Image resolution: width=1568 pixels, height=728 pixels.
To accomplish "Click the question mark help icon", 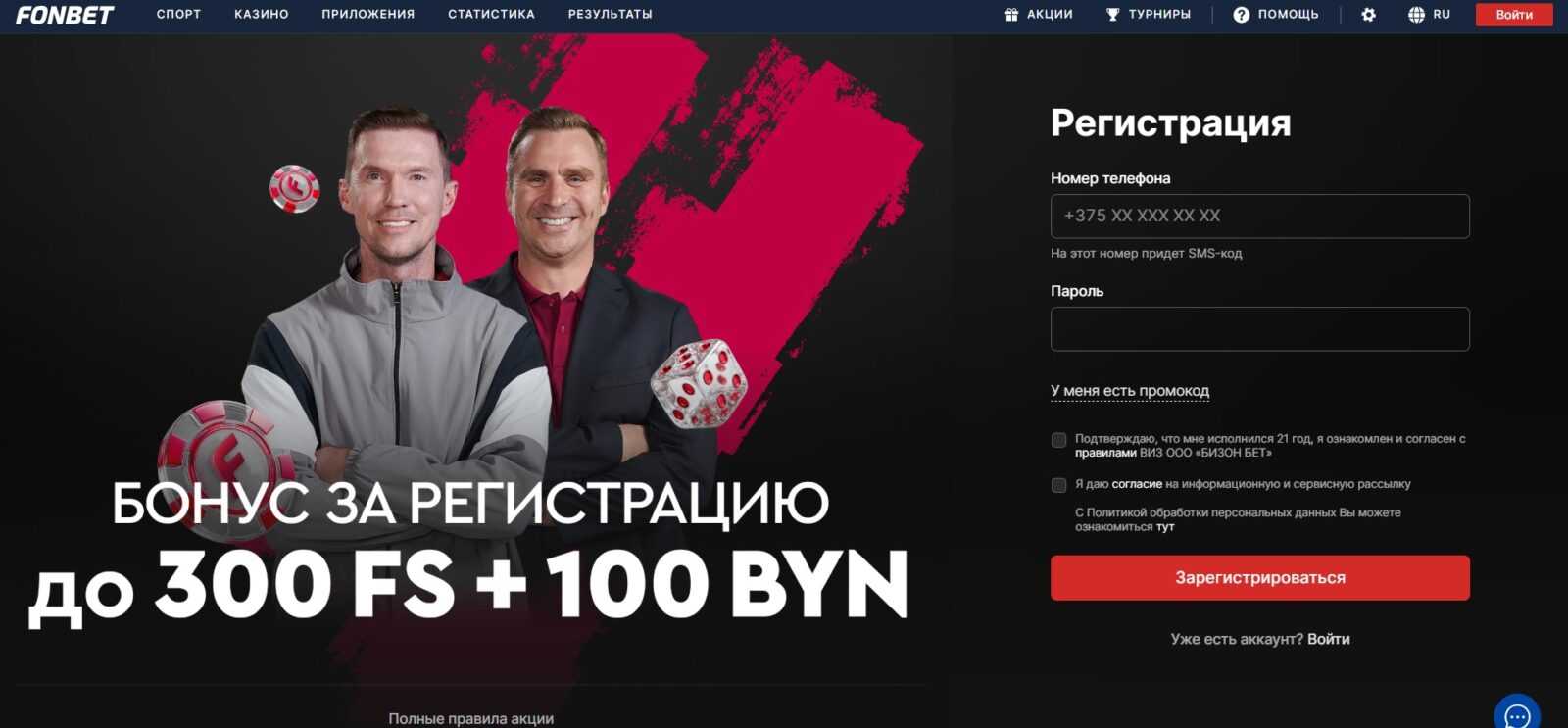I will [1241, 15].
